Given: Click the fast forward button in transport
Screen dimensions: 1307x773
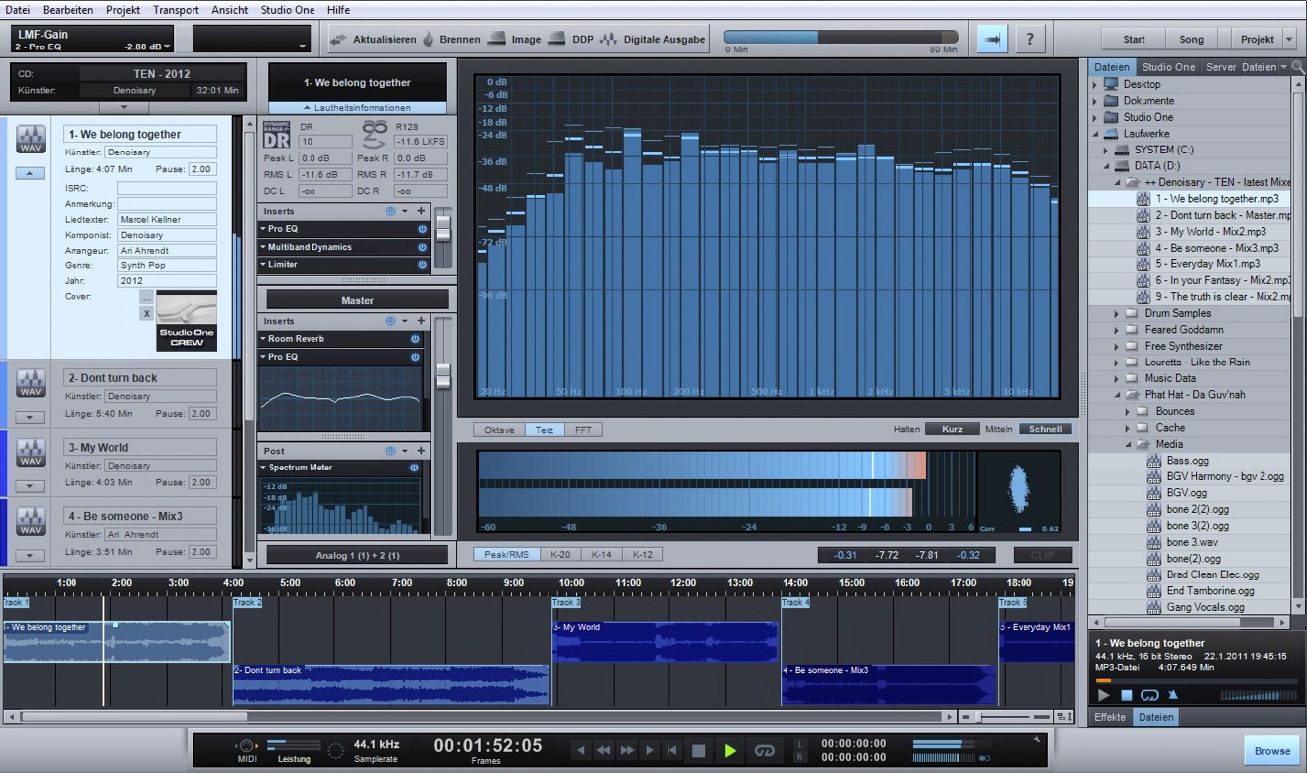Looking at the screenshot, I should tap(627, 750).
